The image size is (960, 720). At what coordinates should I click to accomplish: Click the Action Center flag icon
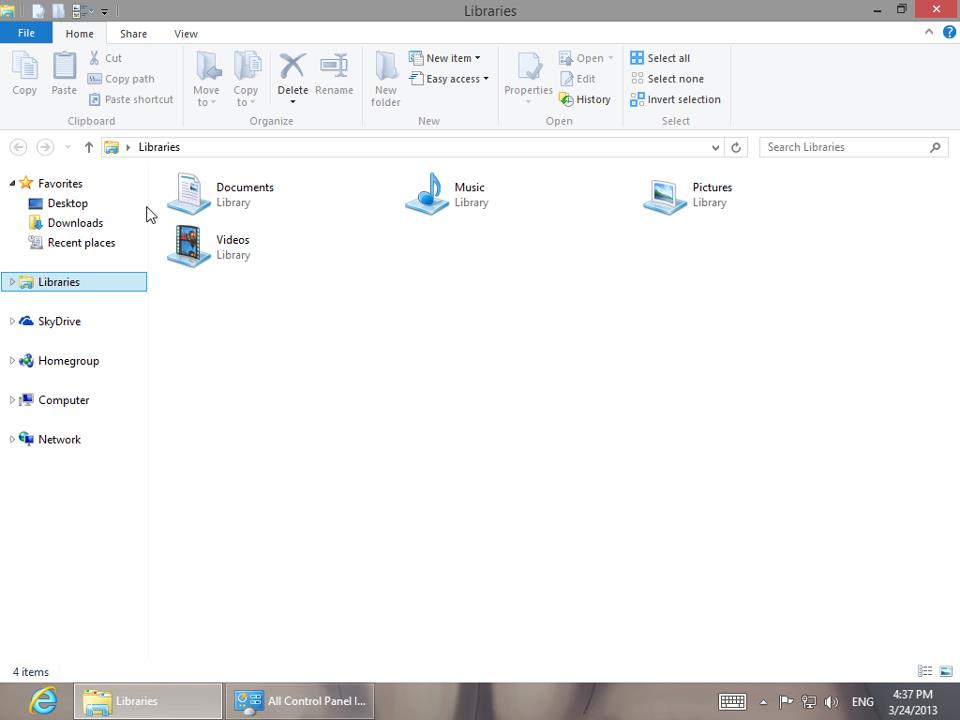coord(786,702)
